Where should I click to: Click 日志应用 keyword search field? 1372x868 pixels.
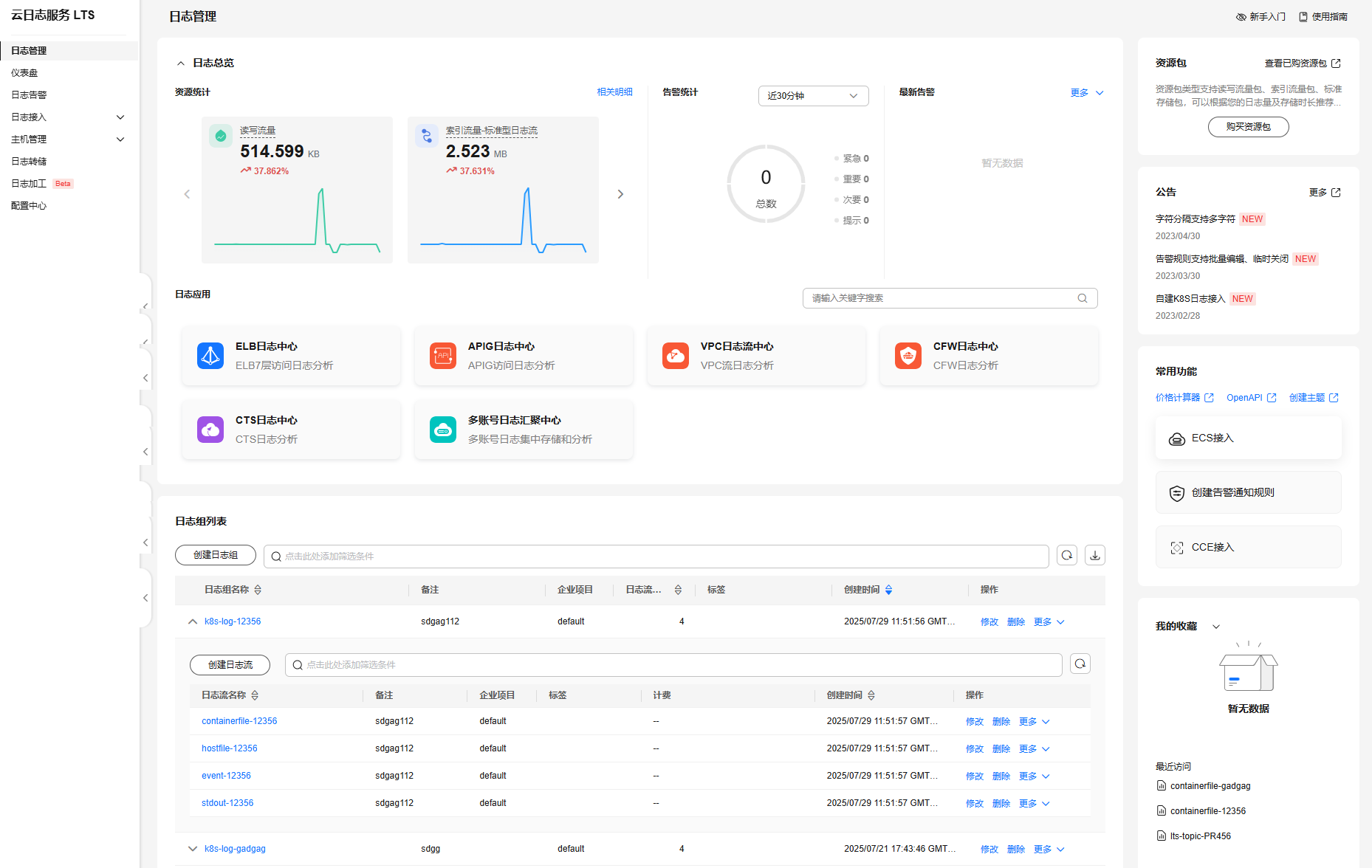[950, 298]
